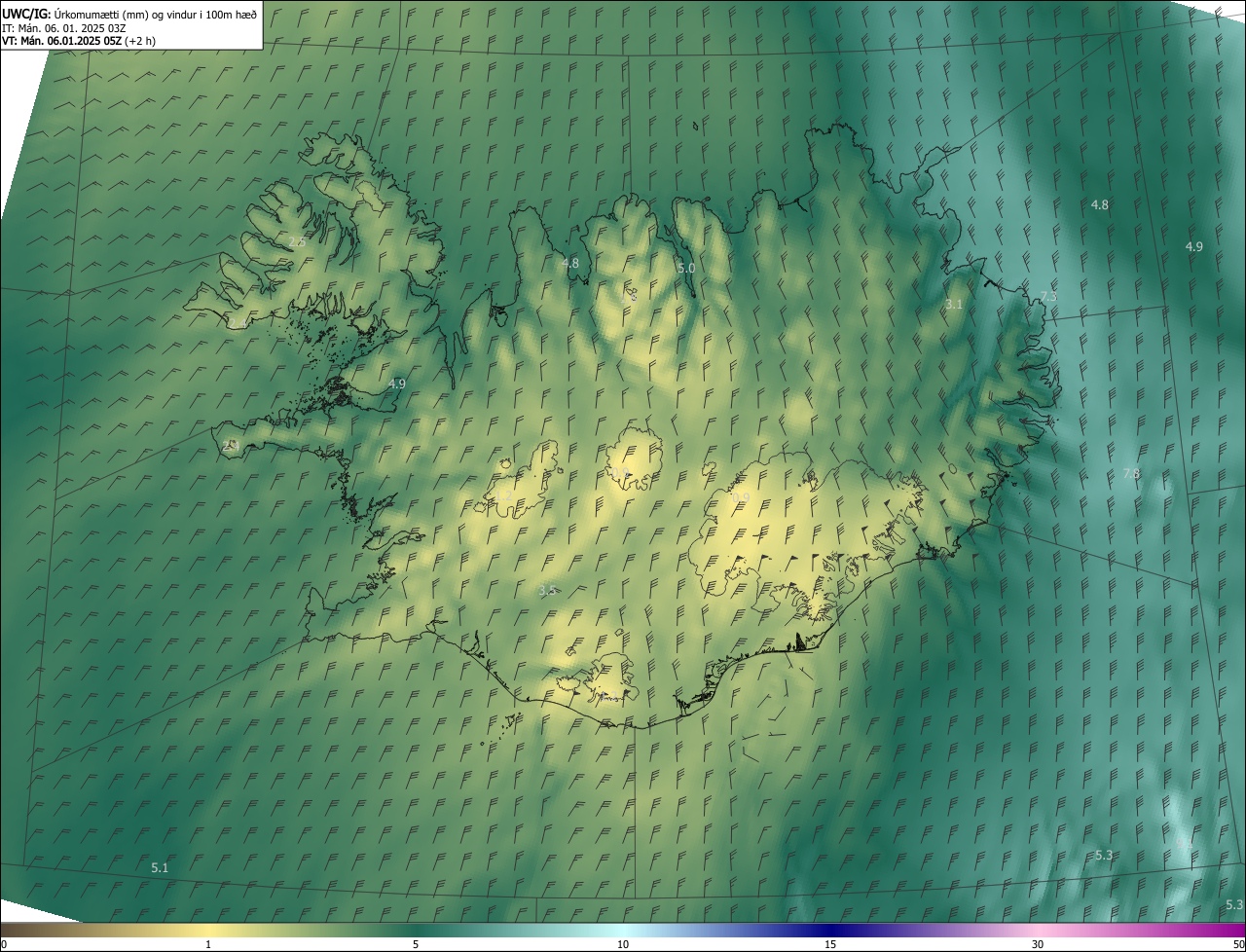
Task: Click the 0.9 value label on Hofsjökull glacier
Action: click(x=621, y=472)
